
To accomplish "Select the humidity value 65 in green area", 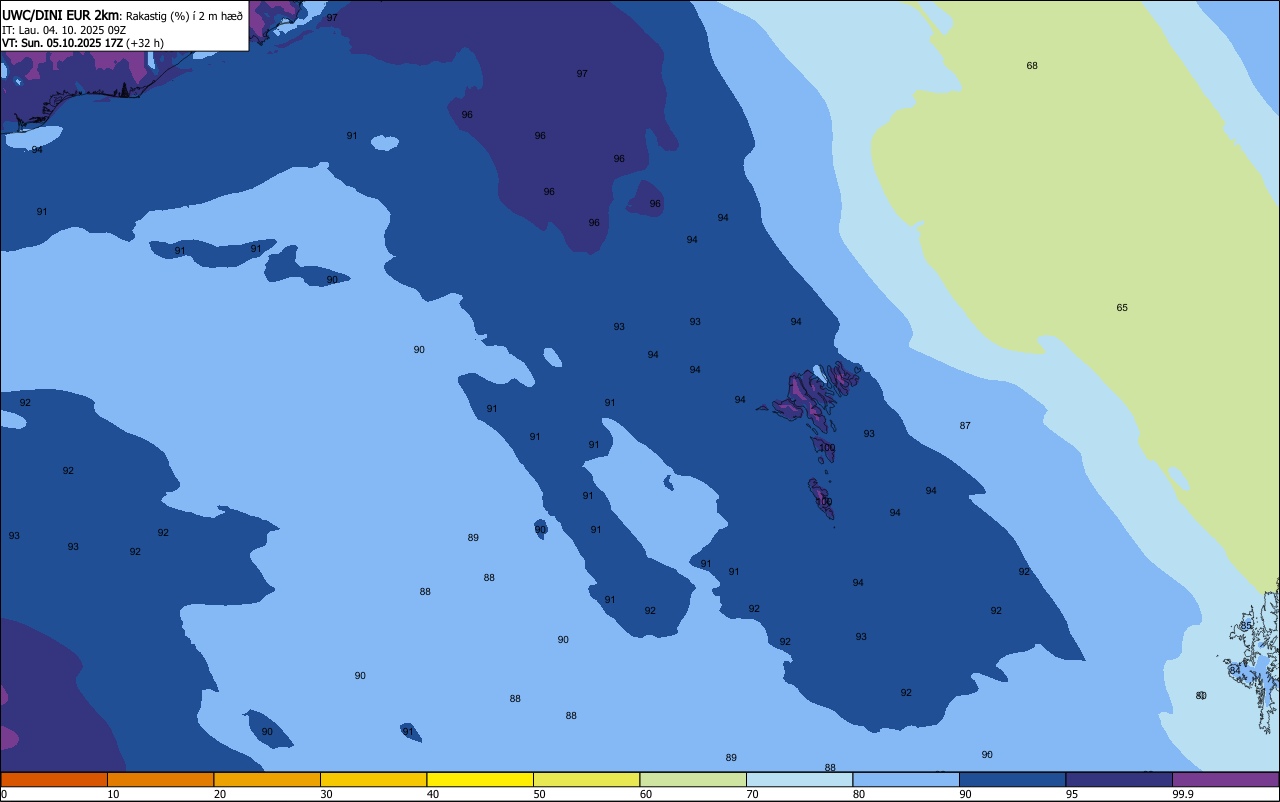I will click(x=1122, y=308).
